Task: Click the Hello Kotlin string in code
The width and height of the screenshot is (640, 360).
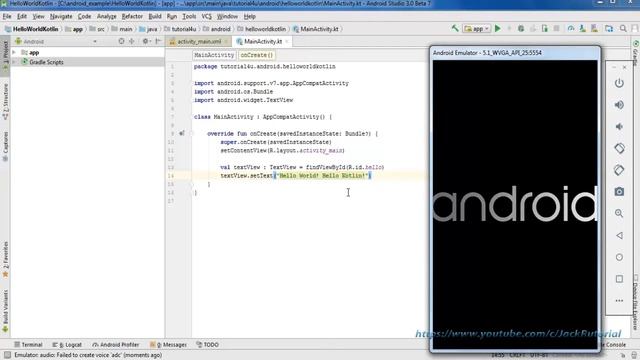Action: click(x=323, y=176)
